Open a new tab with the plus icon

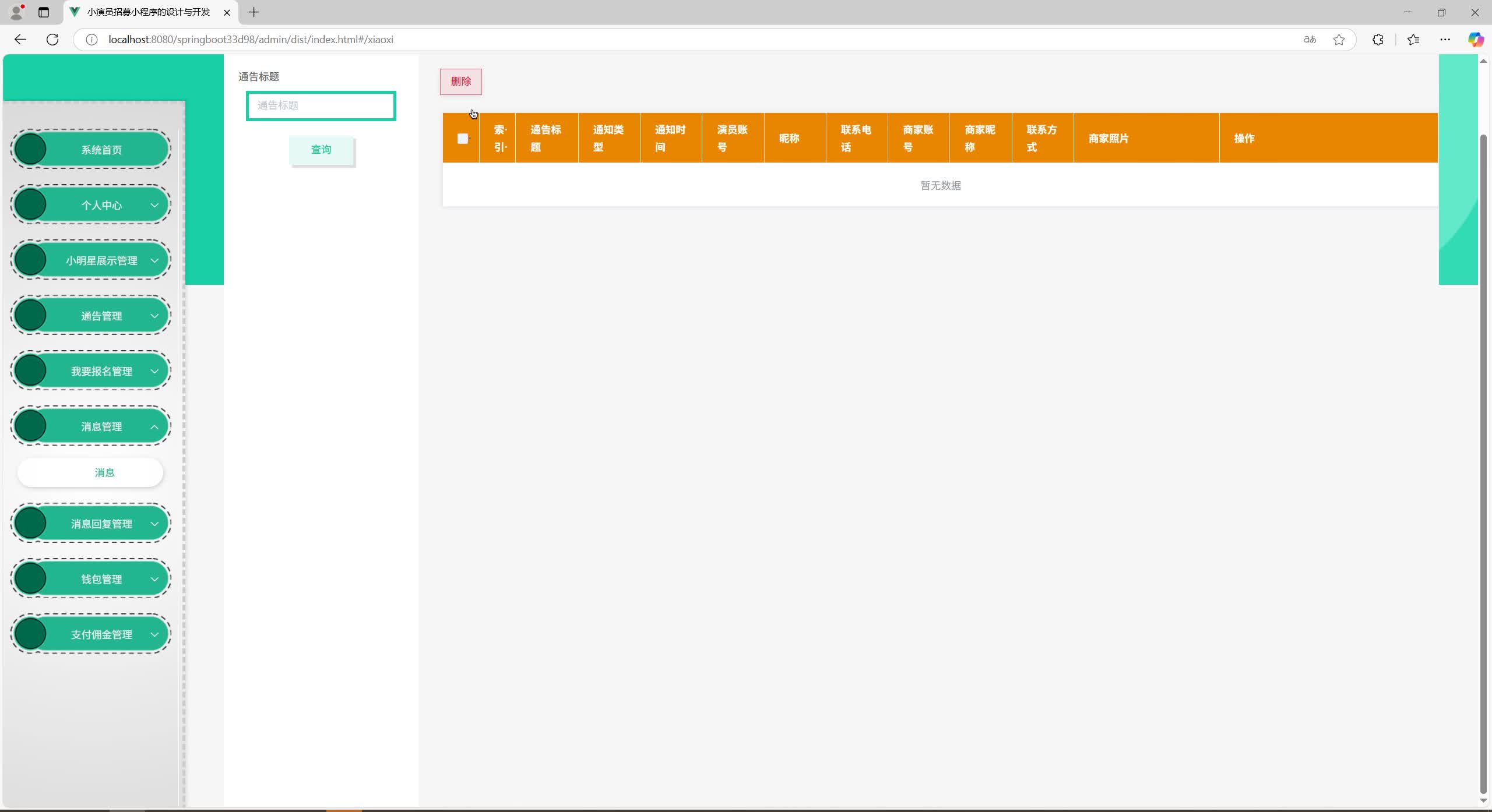pyautogui.click(x=253, y=12)
